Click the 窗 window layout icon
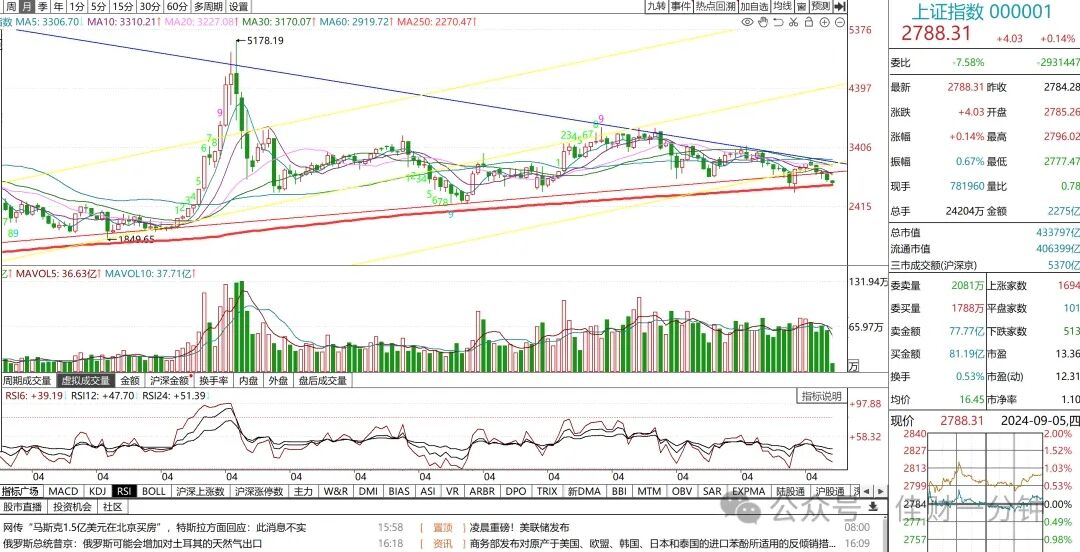 (801, 6)
